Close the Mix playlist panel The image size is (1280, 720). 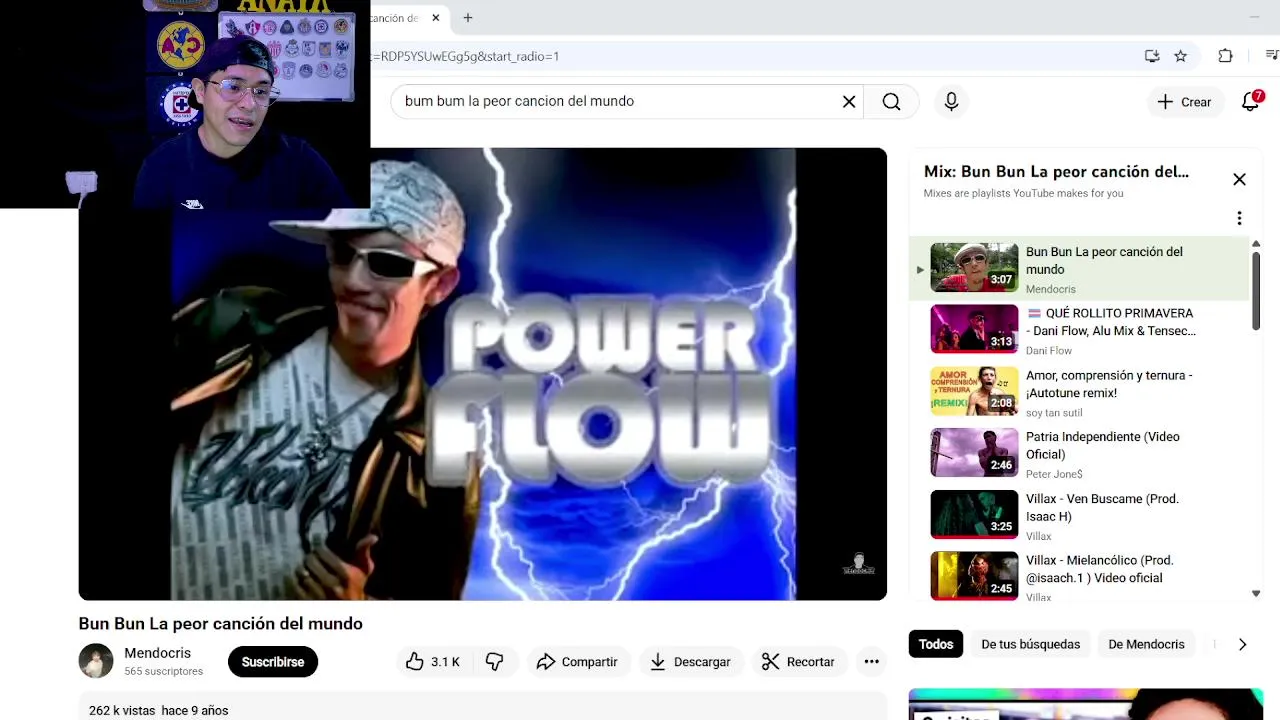point(1239,179)
